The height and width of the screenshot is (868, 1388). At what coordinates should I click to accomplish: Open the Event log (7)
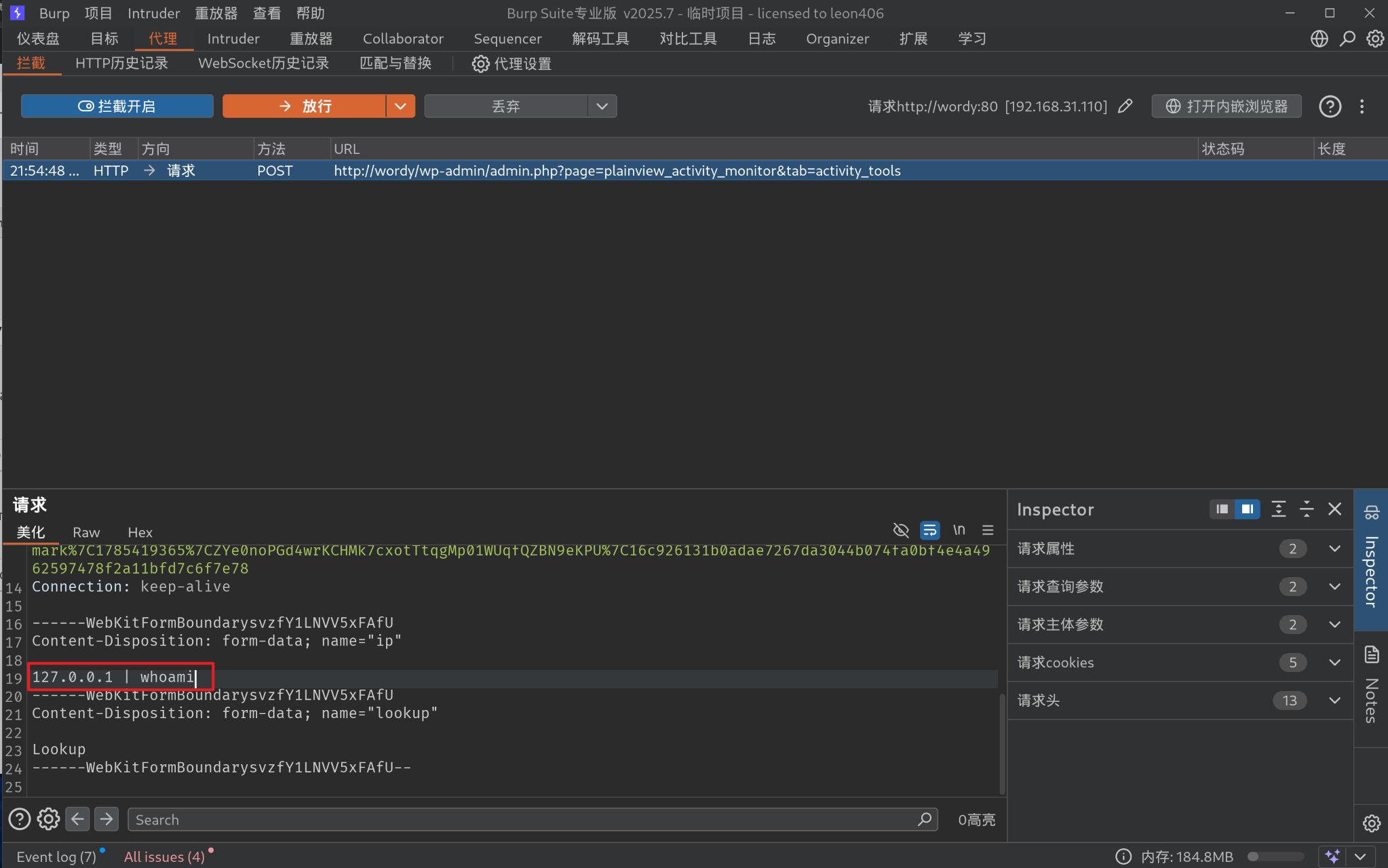56,856
